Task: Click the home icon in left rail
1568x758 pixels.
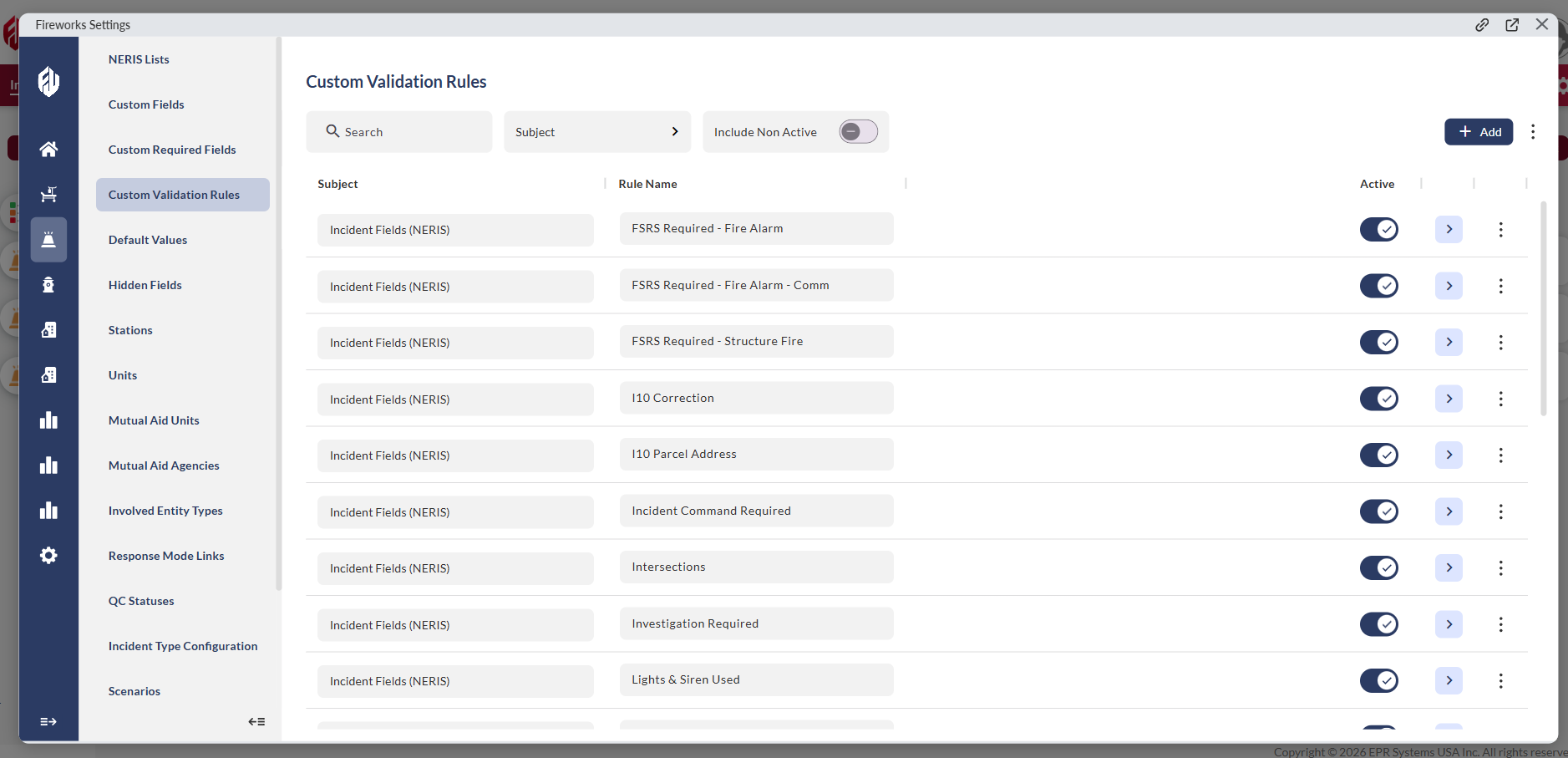Action: pos(48,150)
